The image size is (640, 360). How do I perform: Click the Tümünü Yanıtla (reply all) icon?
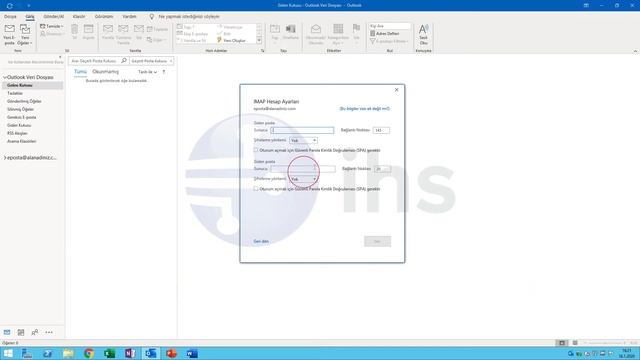[123, 29]
